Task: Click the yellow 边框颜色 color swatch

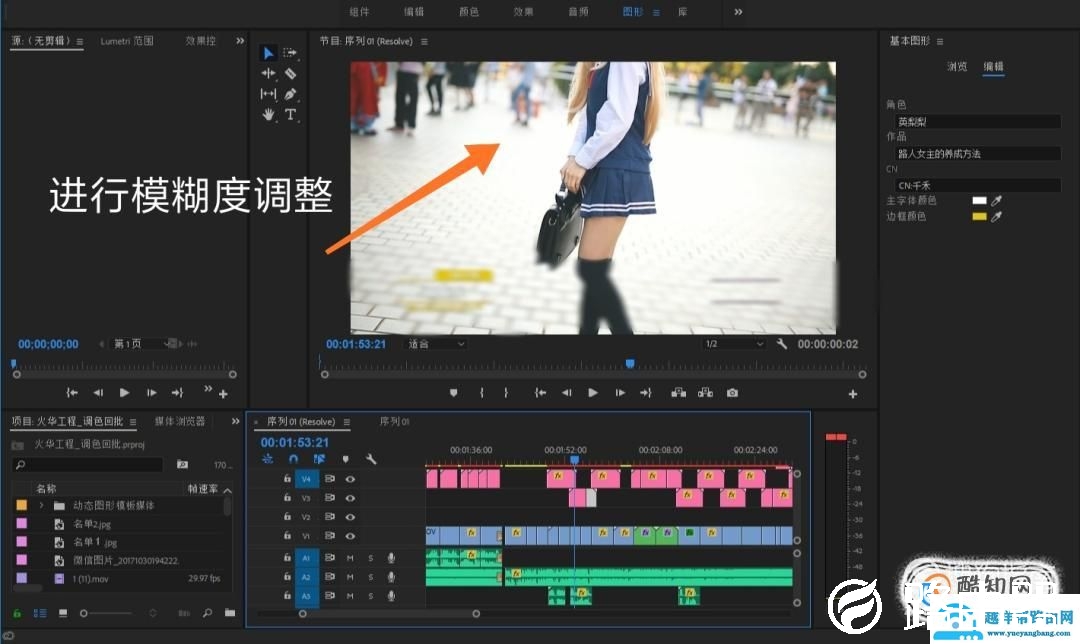Action: click(x=981, y=215)
